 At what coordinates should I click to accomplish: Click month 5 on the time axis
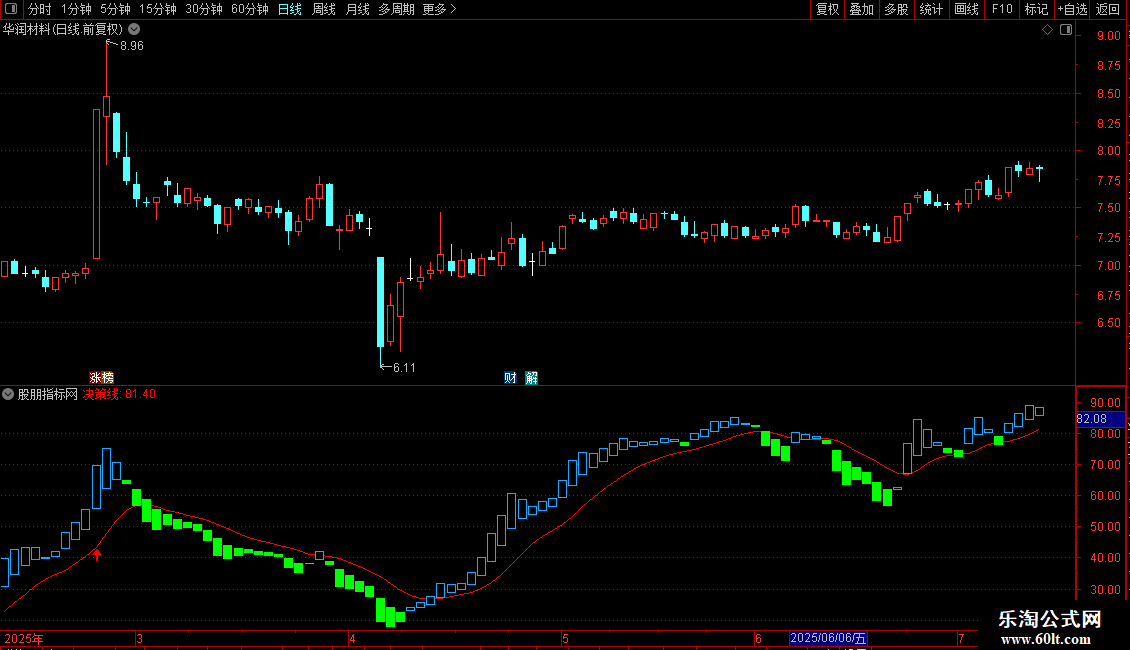(x=565, y=638)
